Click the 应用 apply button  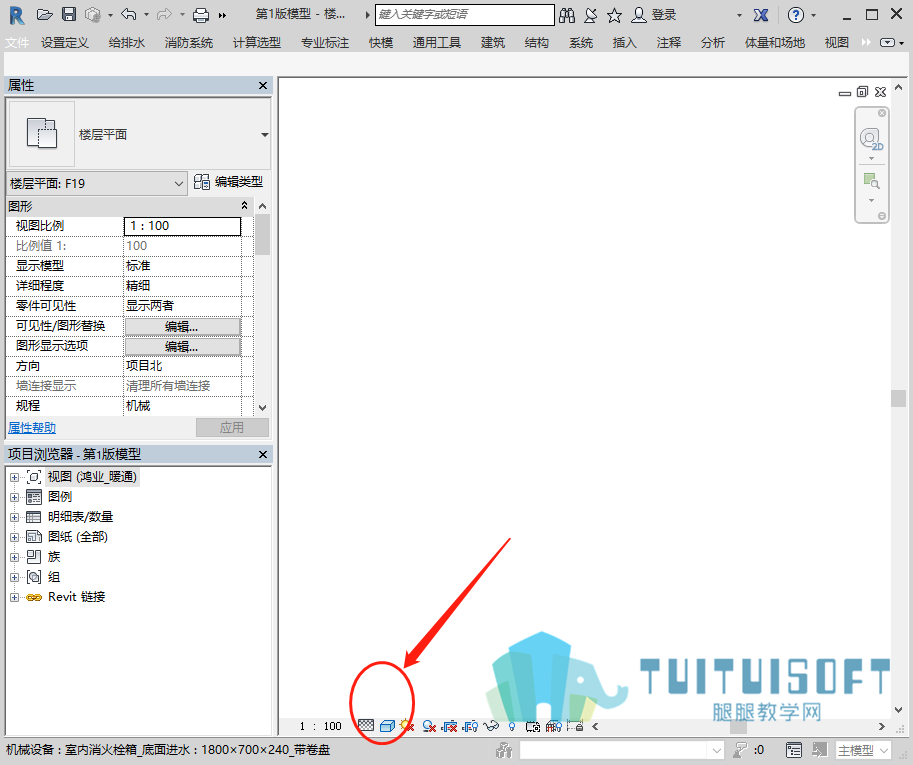pyautogui.click(x=232, y=428)
